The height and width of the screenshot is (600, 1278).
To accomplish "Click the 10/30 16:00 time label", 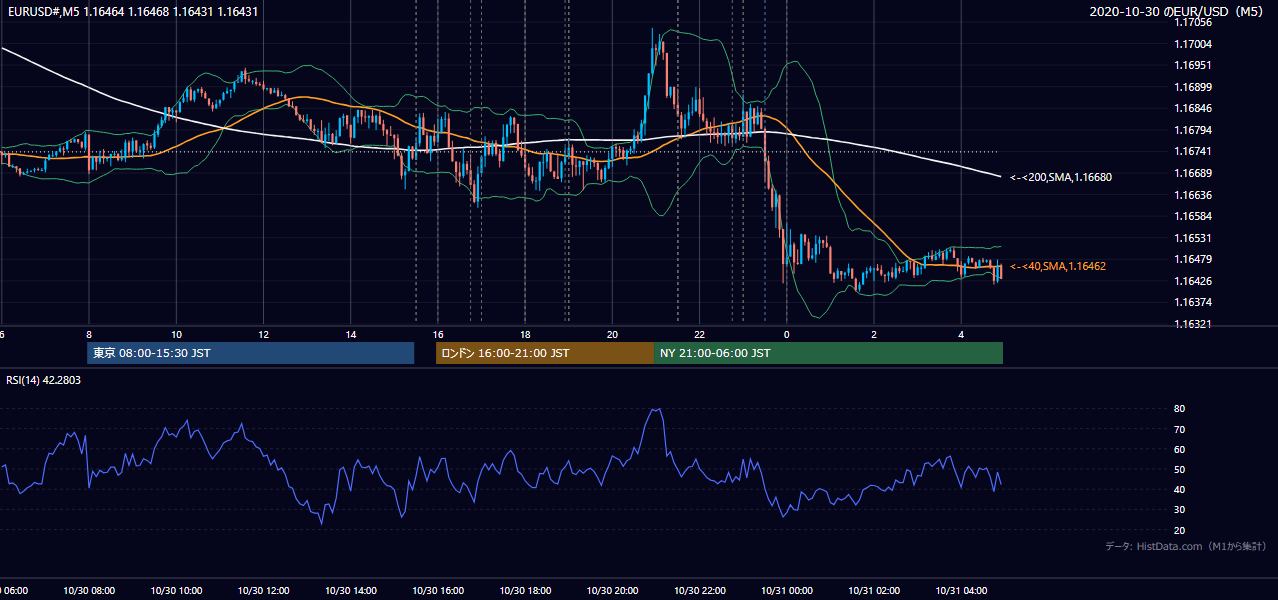I will 438,591.
